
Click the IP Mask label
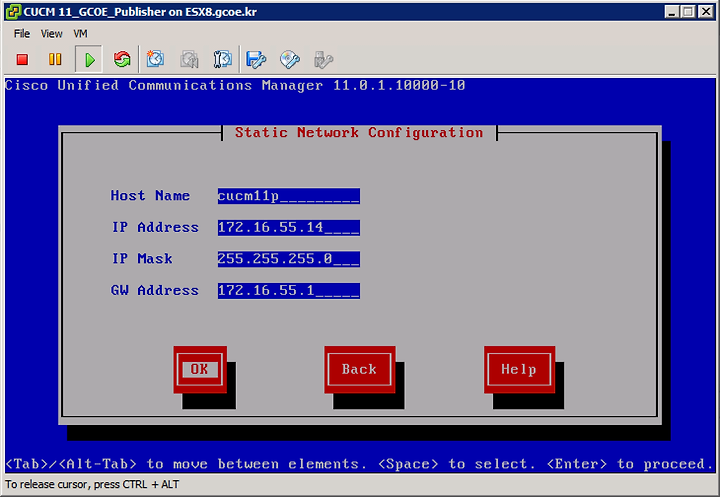coord(142,259)
